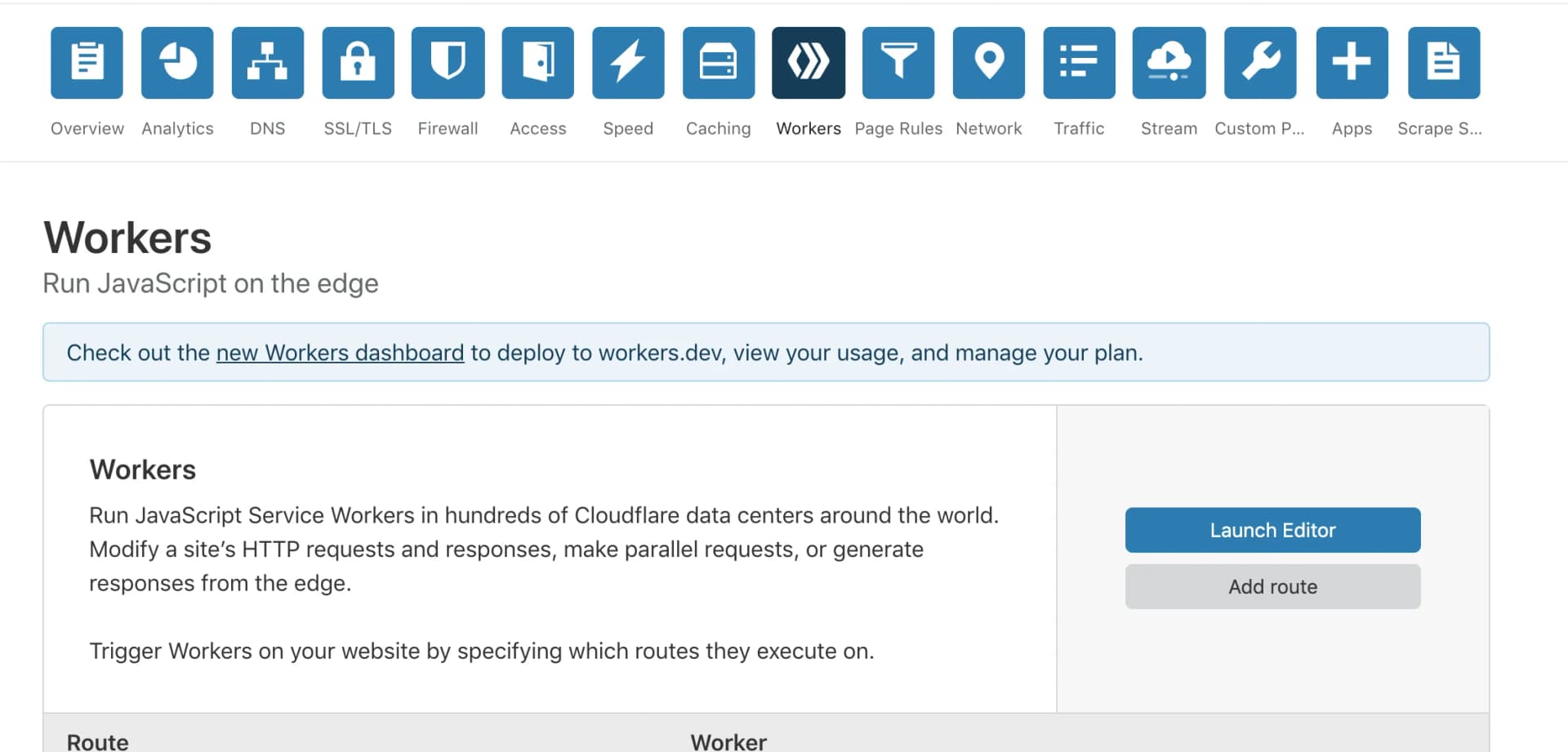Open the Firewall shield icon
This screenshot has height=752, width=1568.
448,62
